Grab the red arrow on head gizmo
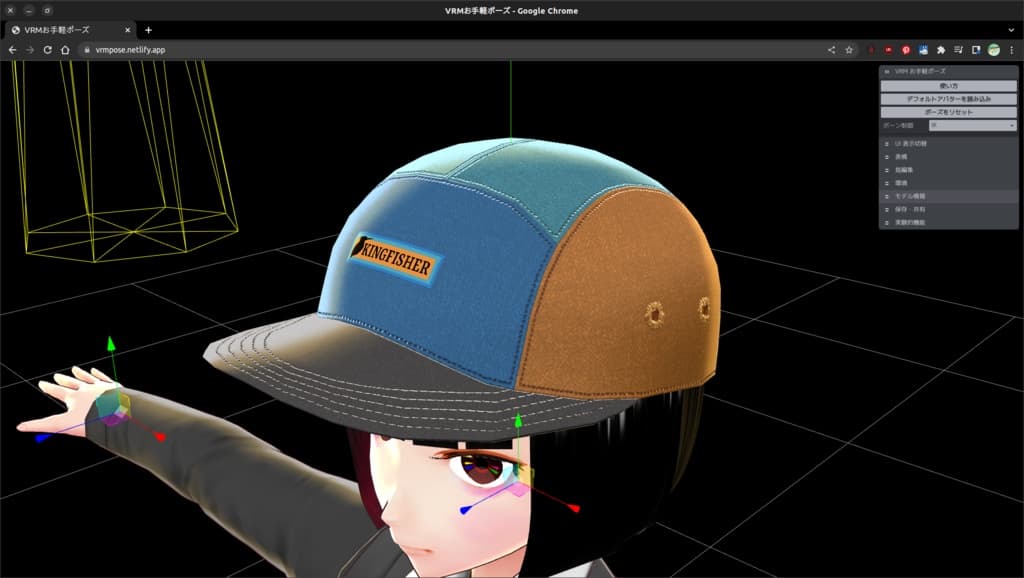The height and width of the screenshot is (578, 1024). [573, 507]
